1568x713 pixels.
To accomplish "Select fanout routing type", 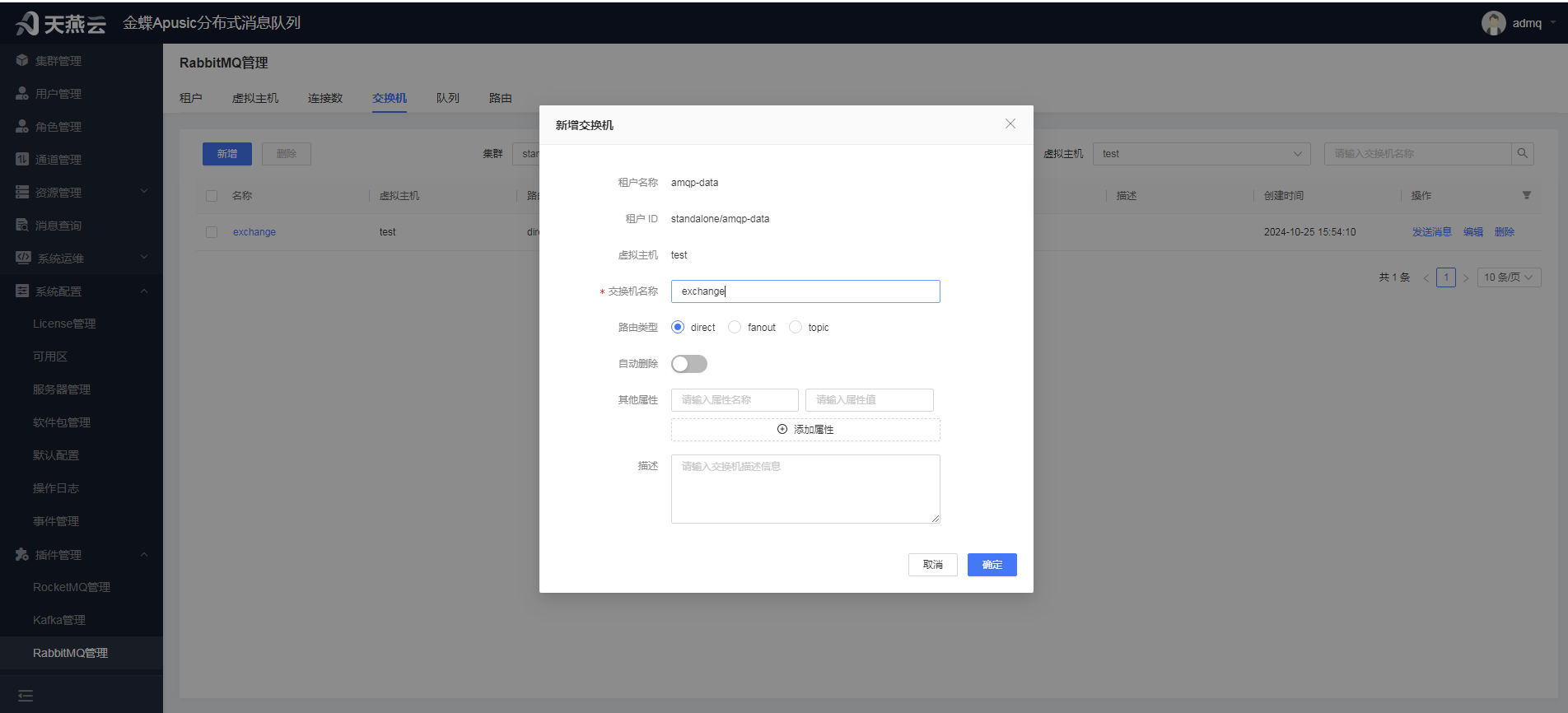I will (735, 327).
